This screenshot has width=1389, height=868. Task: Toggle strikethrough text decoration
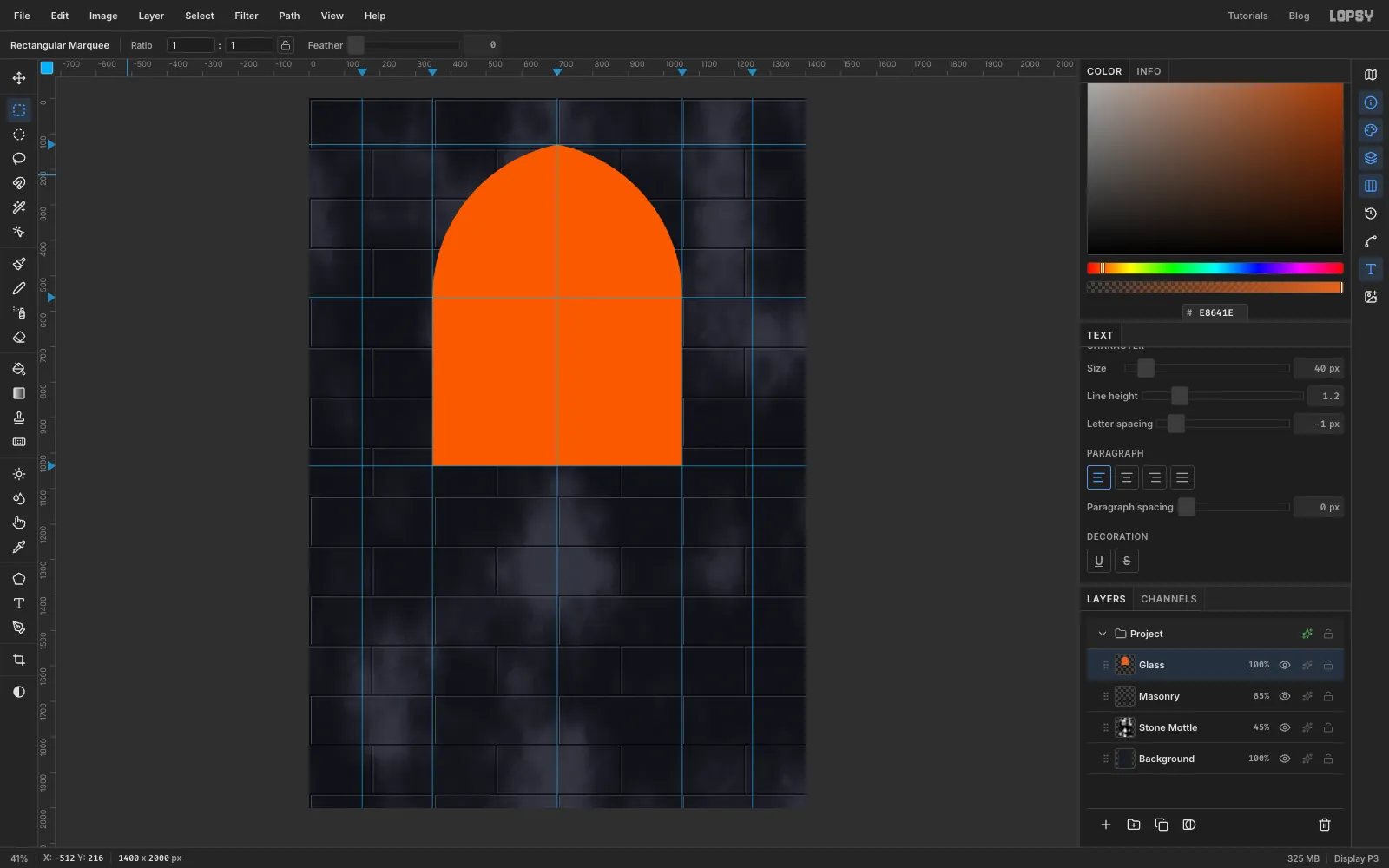(x=1127, y=561)
